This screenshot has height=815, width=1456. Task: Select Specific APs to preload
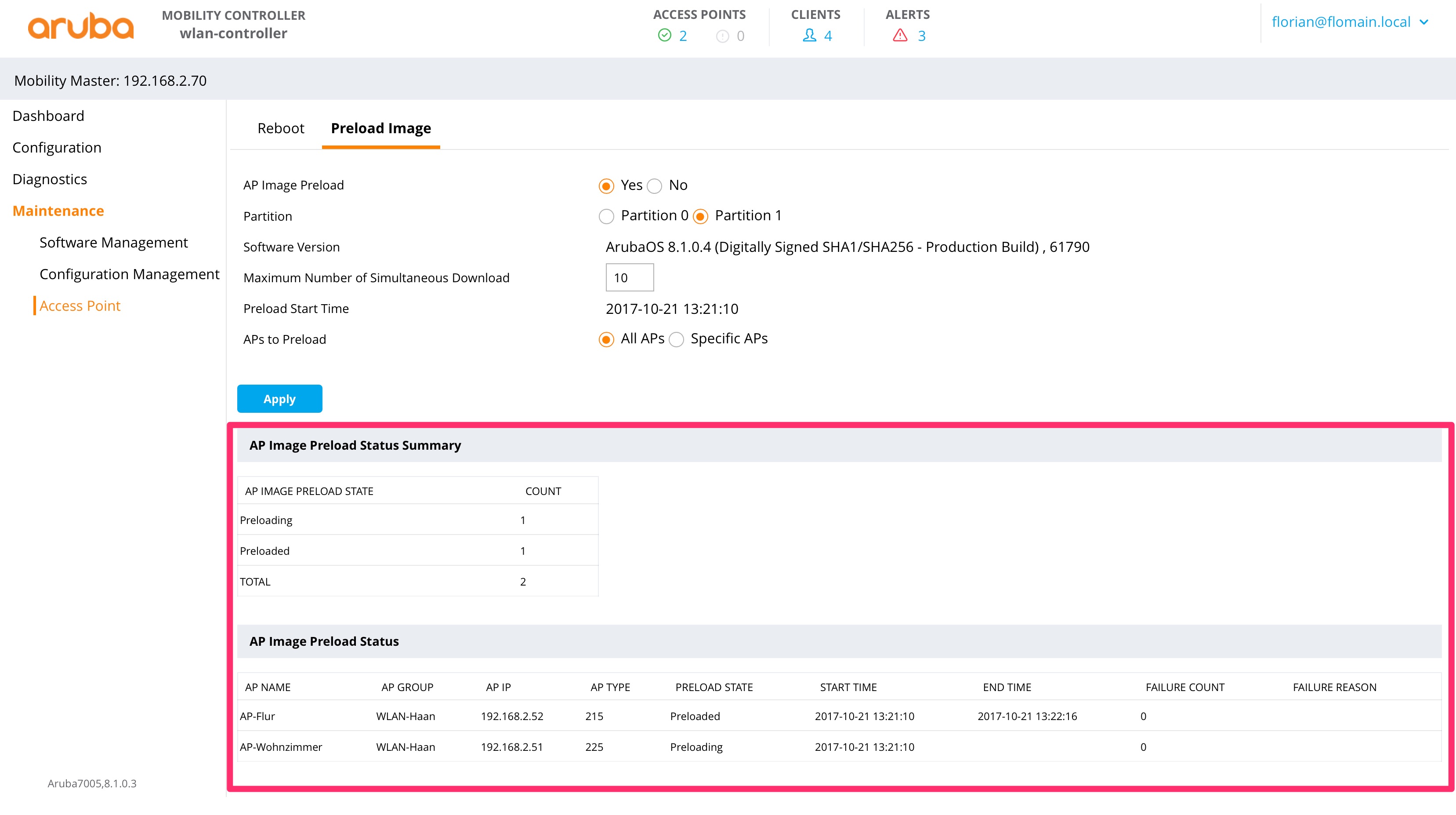[x=677, y=339]
